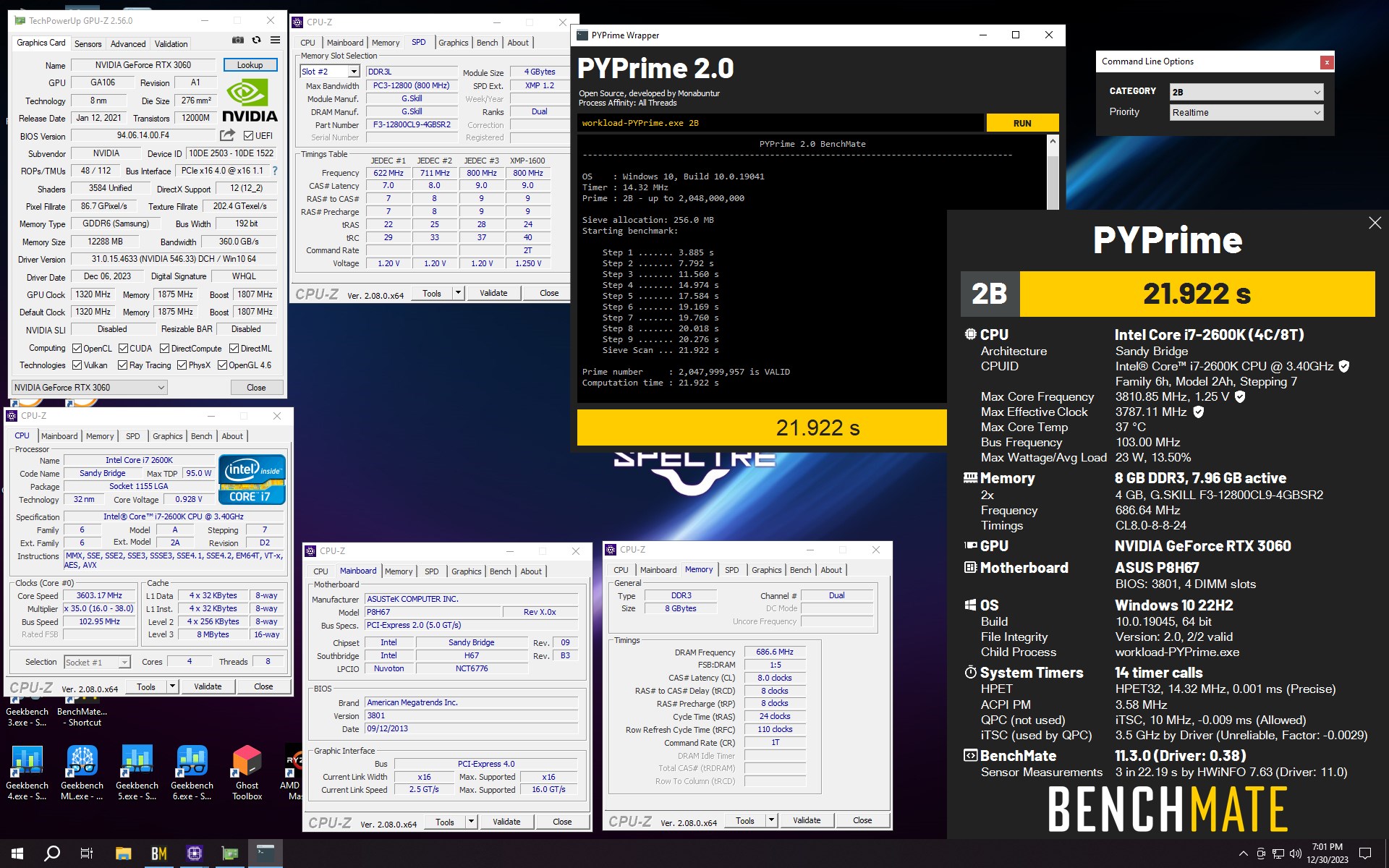The image size is (1389, 868).
Task: Toggle the PhysX checkbox
Action: (x=182, y=365)
